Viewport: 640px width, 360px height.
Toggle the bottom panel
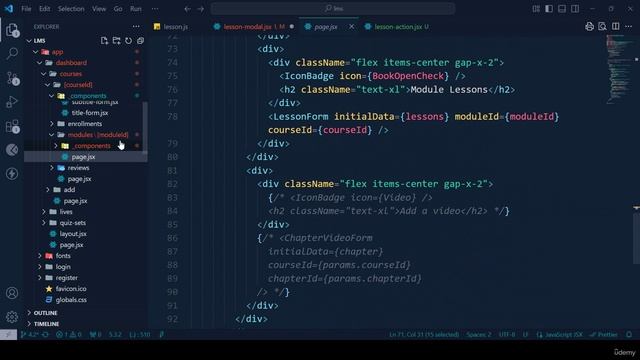tap(562, 9)
